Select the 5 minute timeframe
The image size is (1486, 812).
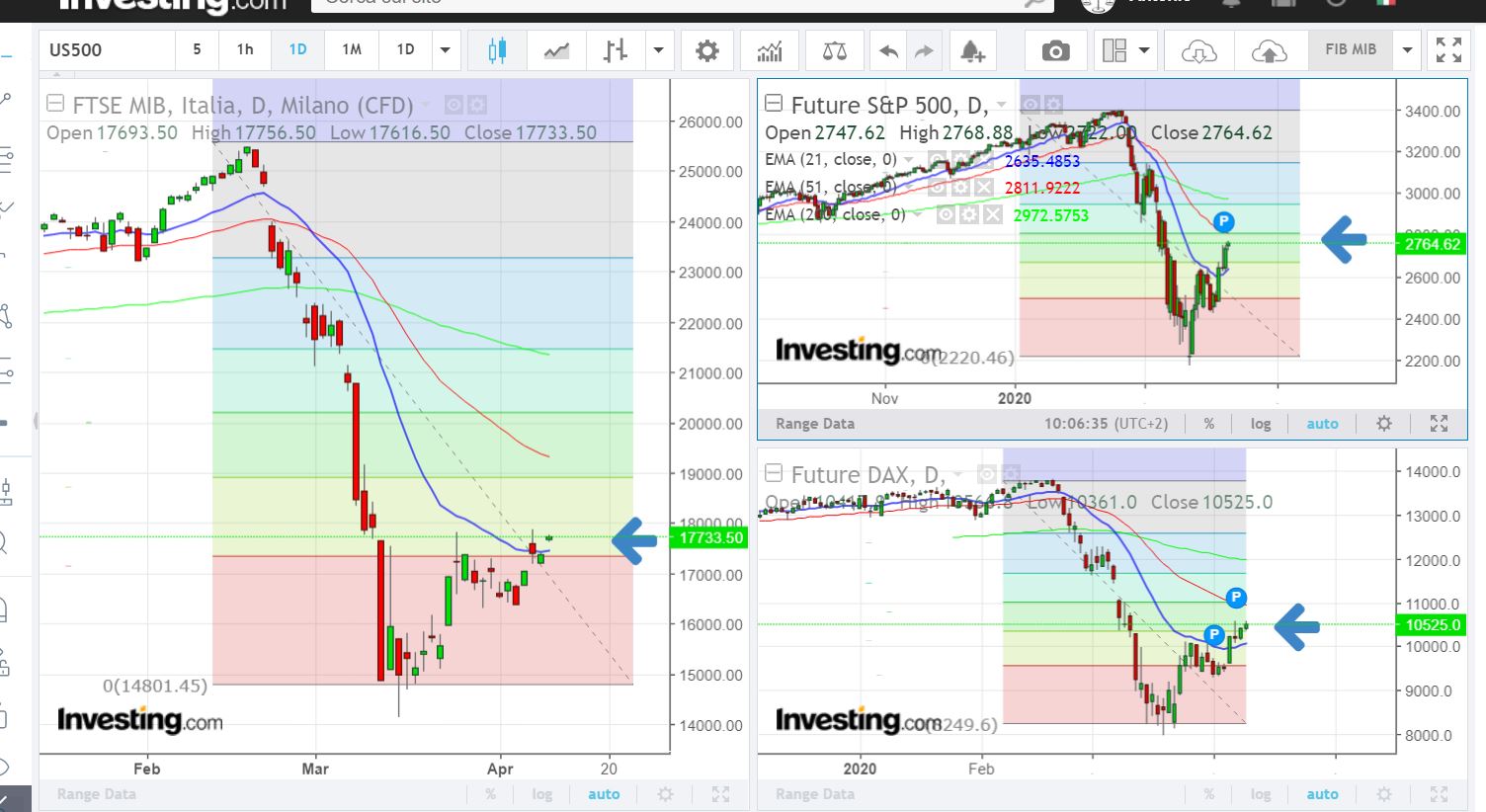197,50
